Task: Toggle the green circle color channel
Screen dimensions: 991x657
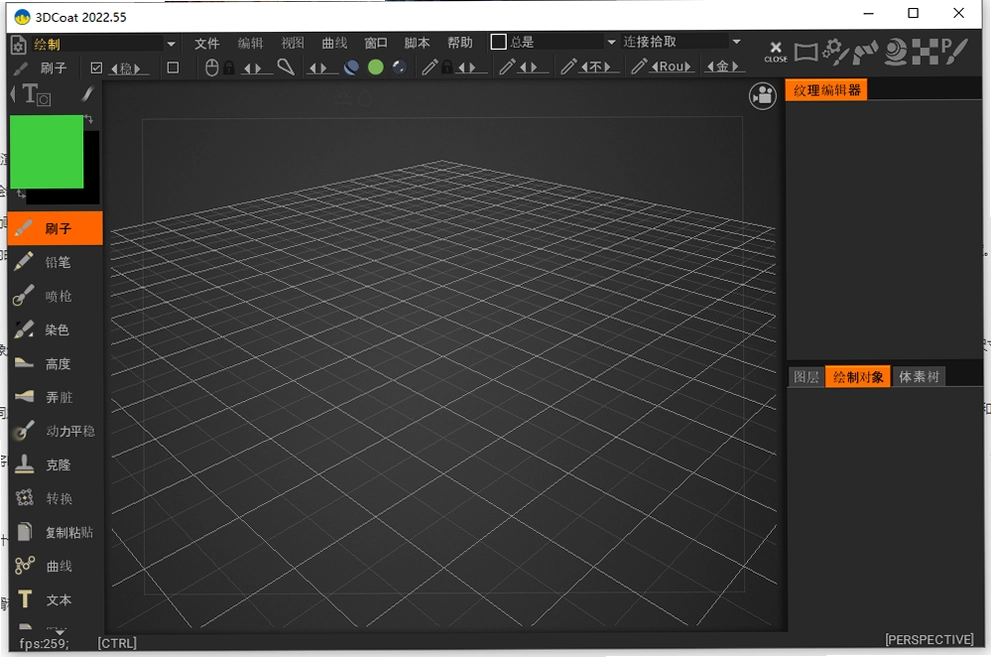Action: click(375, 67)
